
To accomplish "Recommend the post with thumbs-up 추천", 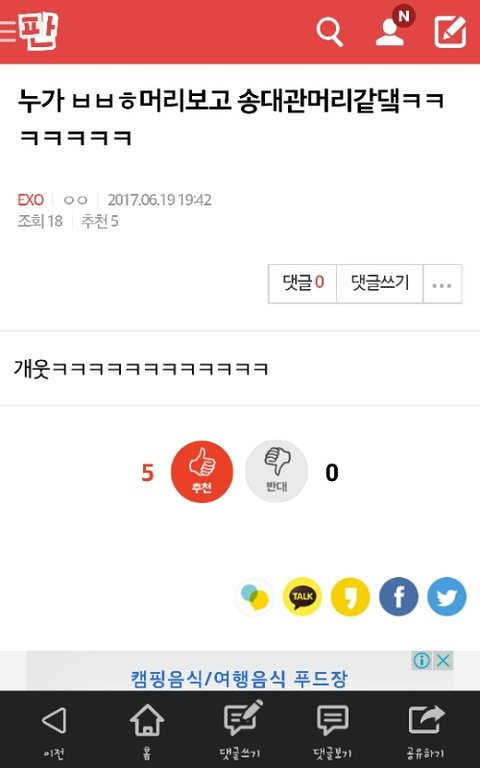I will (x=202, y=471).
